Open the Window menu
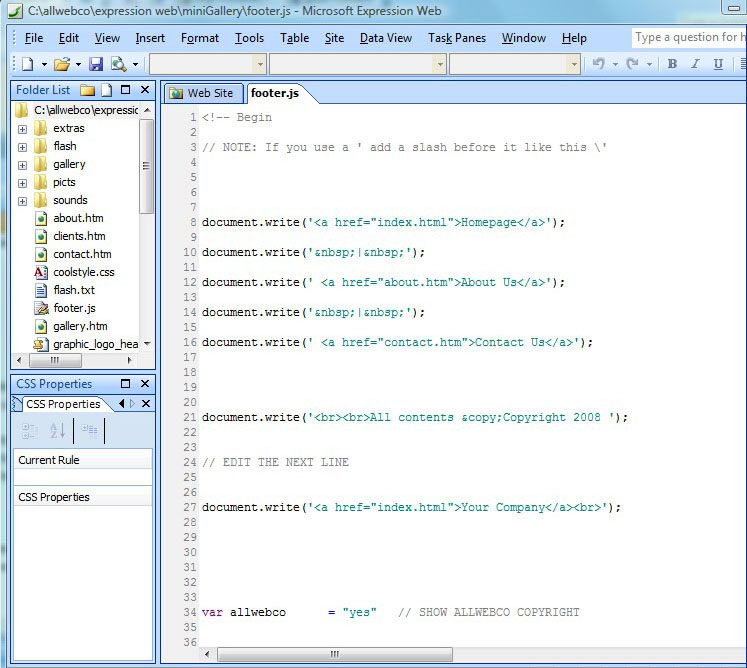747x668 pixels. 524,38
